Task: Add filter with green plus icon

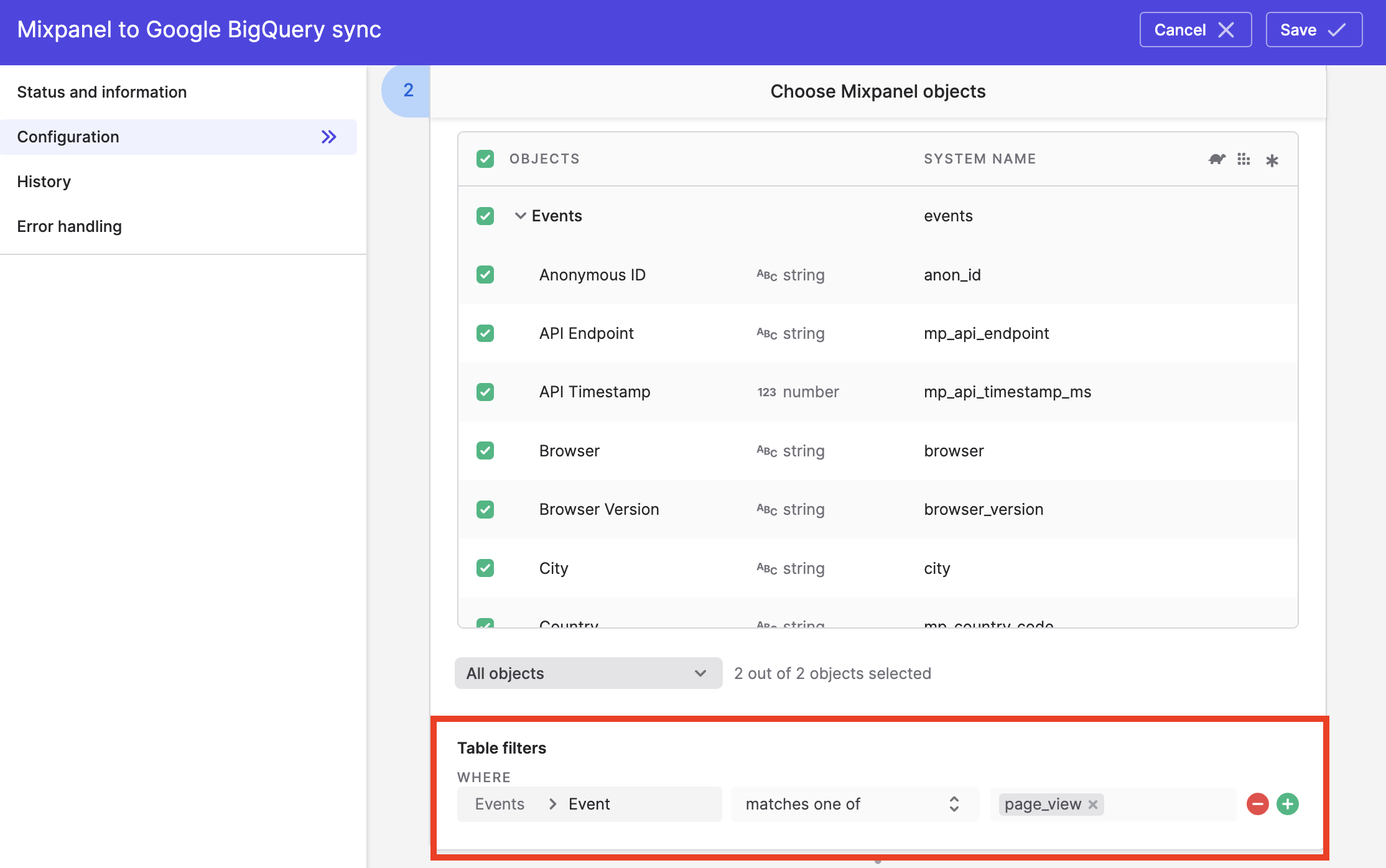Action: point(1288,804)
